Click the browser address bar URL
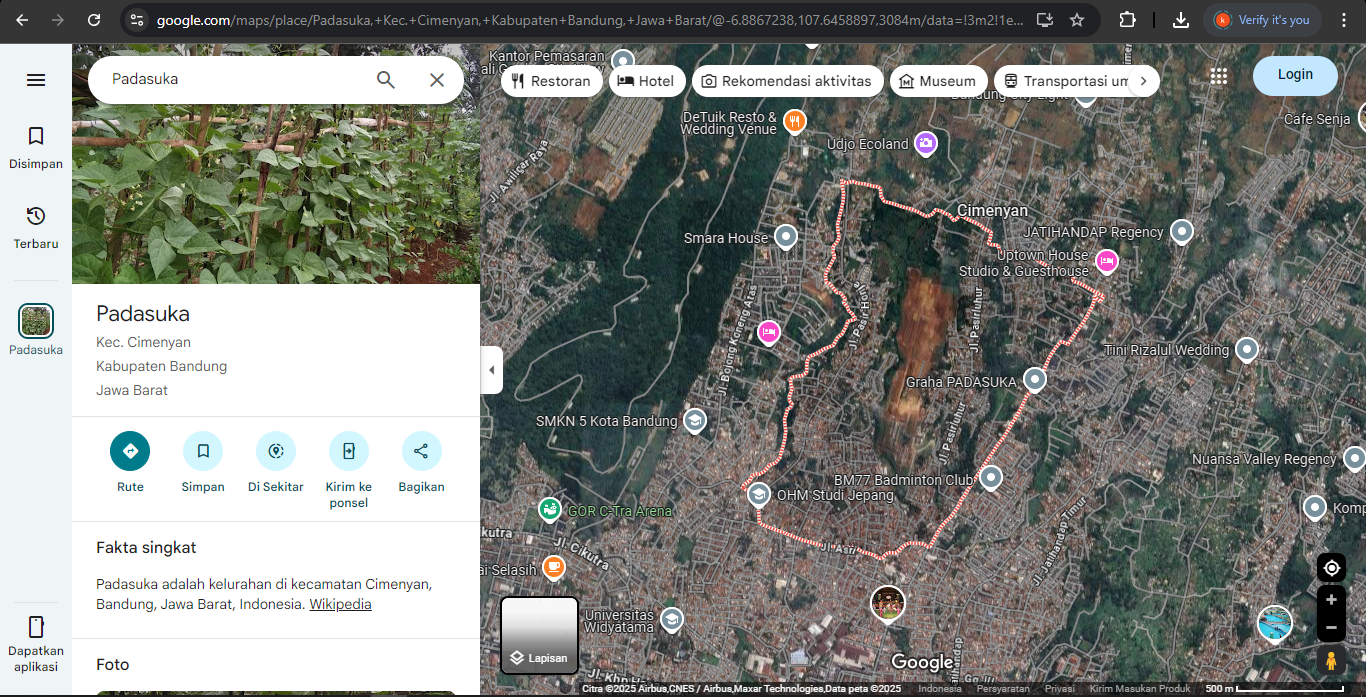This screenshot has width=1366, height=697. (x=590, y=20)
